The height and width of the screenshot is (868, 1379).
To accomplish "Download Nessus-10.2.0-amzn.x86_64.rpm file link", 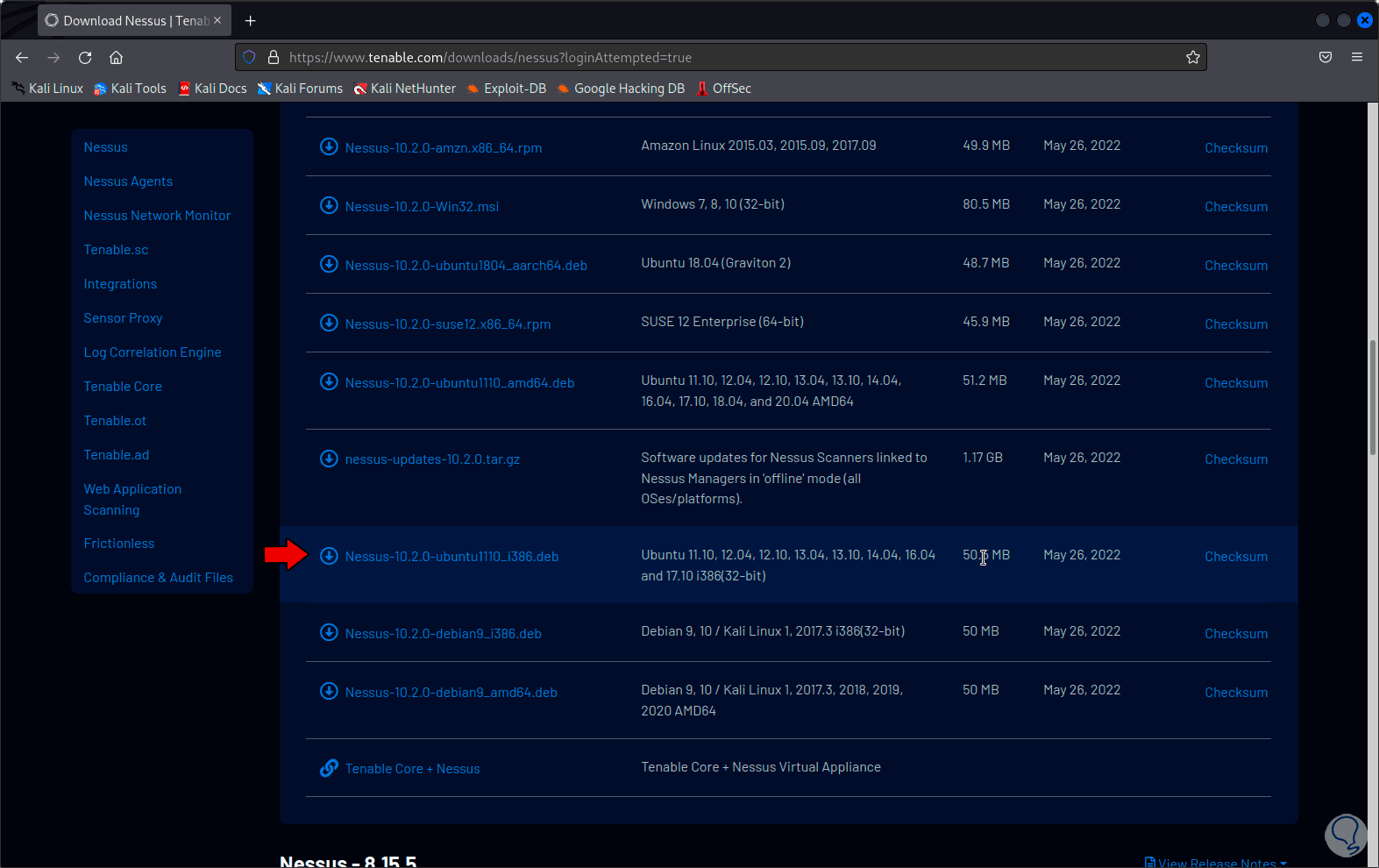I will point(444,148).
